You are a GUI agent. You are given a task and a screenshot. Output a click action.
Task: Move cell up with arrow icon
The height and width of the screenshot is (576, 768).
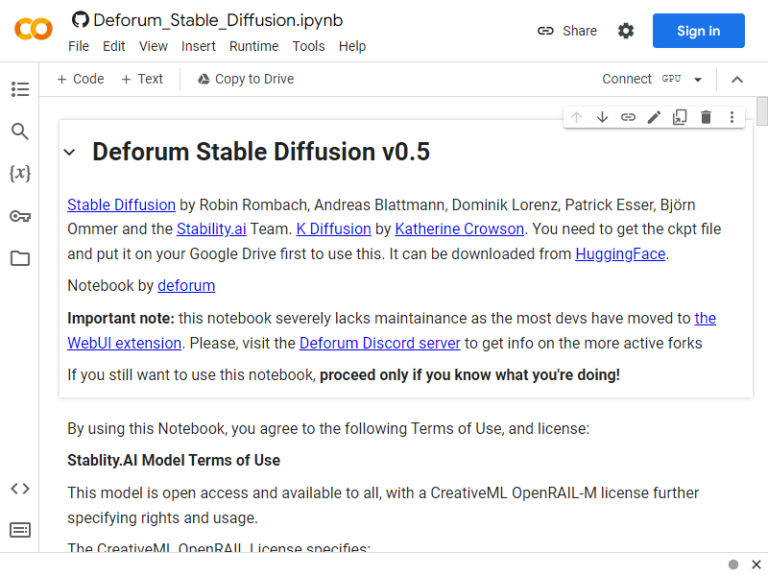tap(576, 117)
